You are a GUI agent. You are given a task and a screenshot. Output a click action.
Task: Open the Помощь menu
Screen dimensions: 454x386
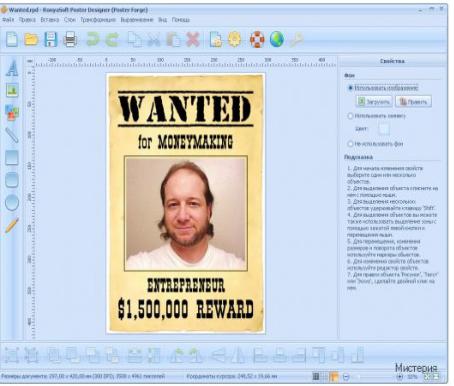pyautogui.click(x=181, y=20)
